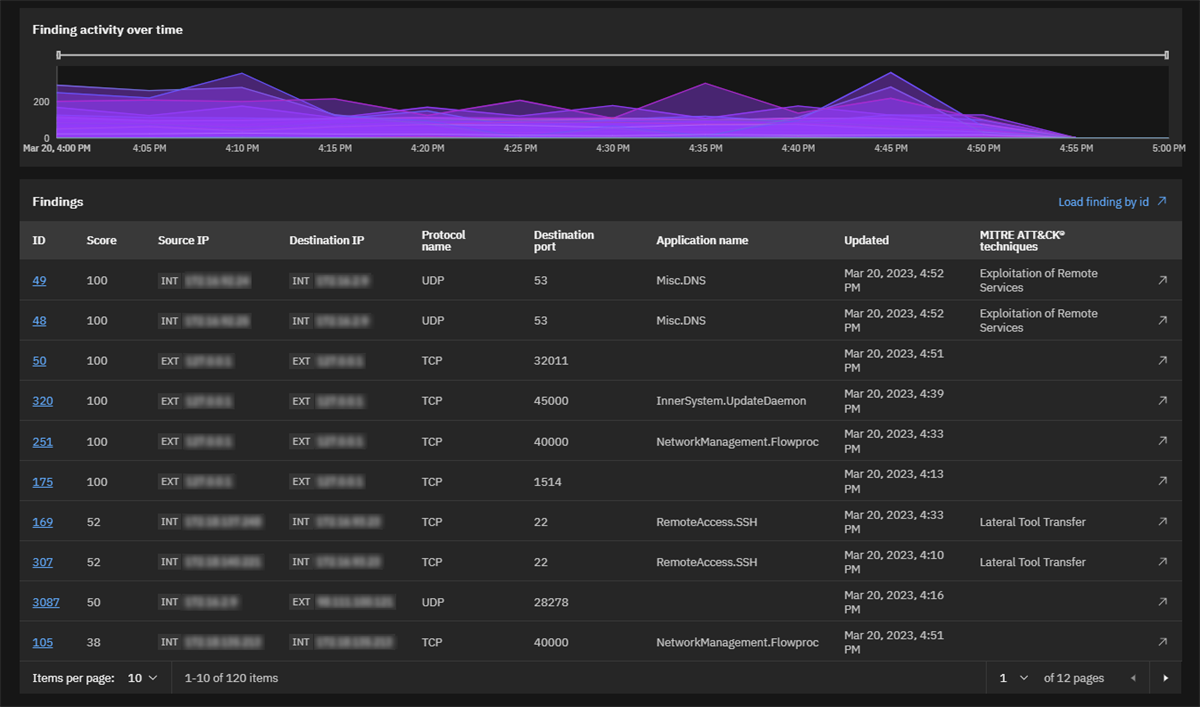Viewport: 1200px width, 707px height.
Task: Click the launch icon for finding 49
Action: tap(1161, 280)
